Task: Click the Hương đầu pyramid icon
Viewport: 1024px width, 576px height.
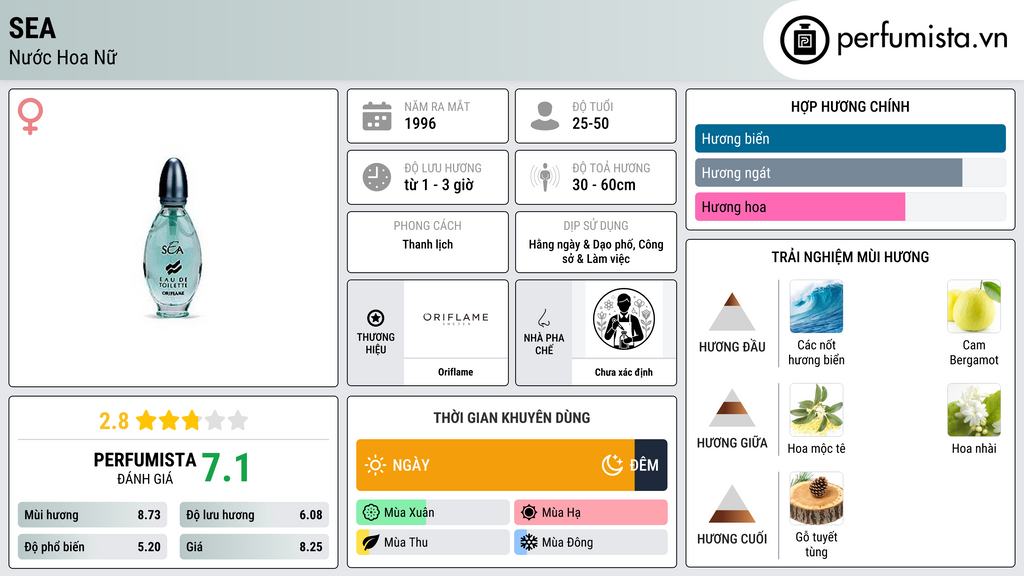Action: [732, 312]
